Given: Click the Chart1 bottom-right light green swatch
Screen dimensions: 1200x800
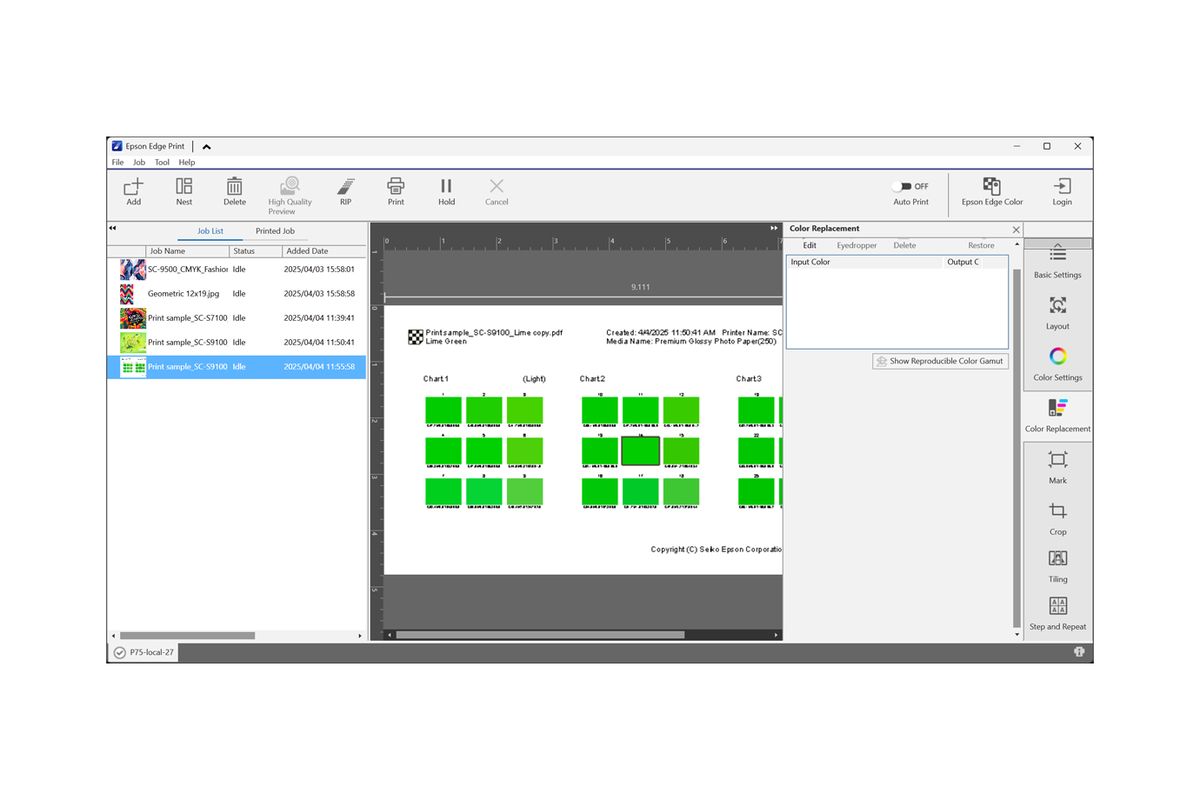Looking at the screenshot, I should [525, 491].
